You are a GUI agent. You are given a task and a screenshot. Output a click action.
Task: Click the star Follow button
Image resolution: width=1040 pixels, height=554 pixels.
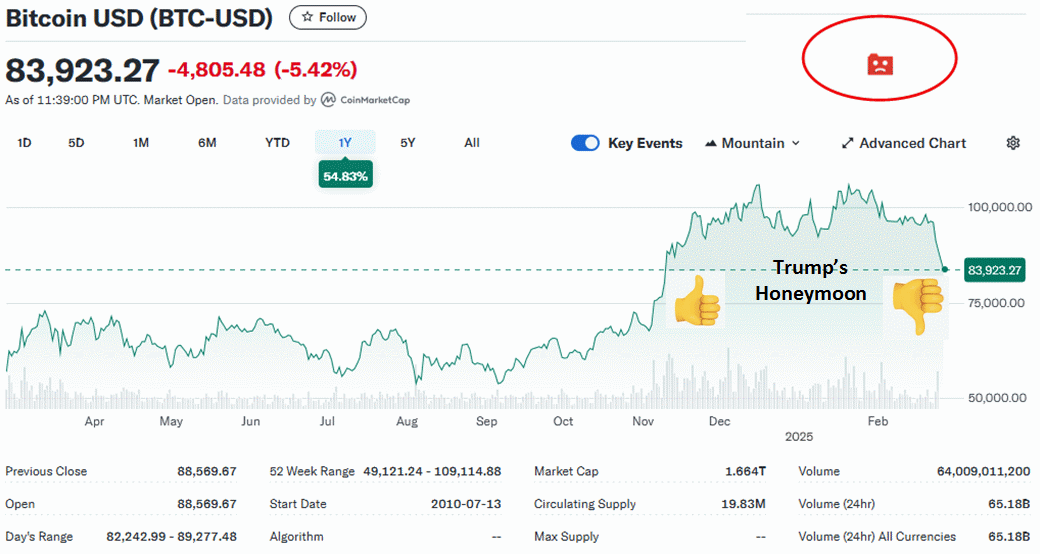[x=328, y=17]
